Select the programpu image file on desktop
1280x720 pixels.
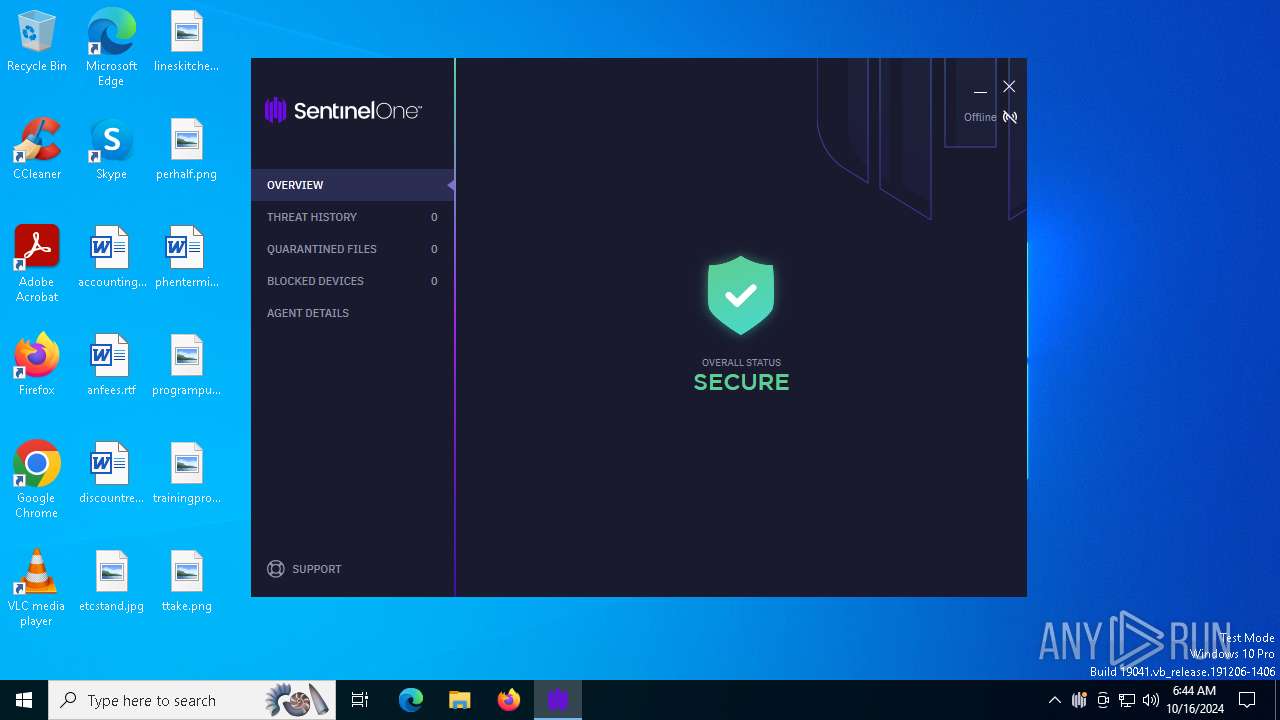click(x=186, y=366)
